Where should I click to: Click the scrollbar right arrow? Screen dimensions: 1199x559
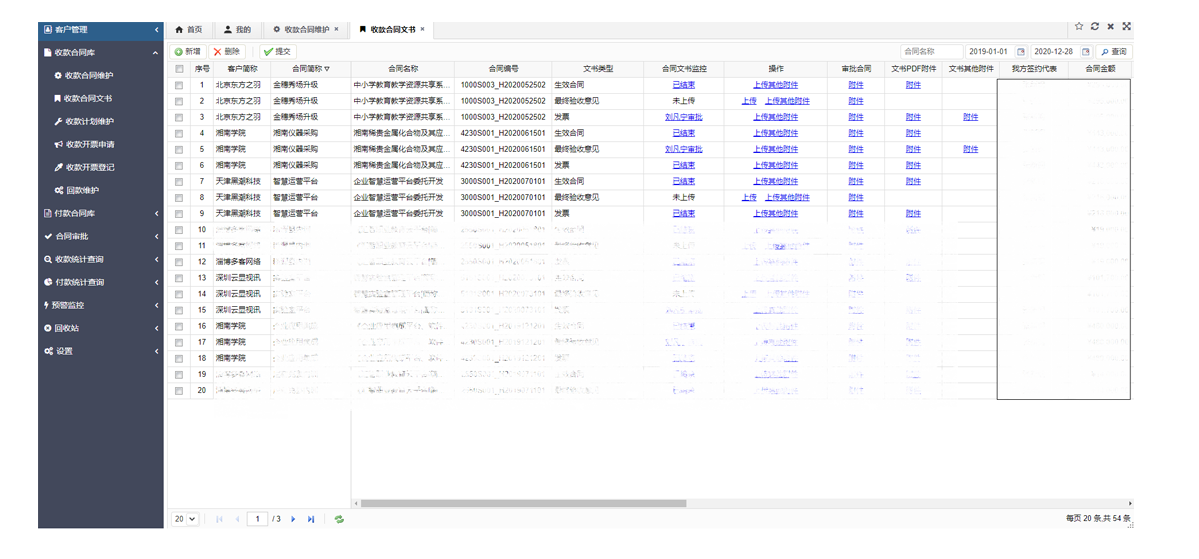[1130, 503]
